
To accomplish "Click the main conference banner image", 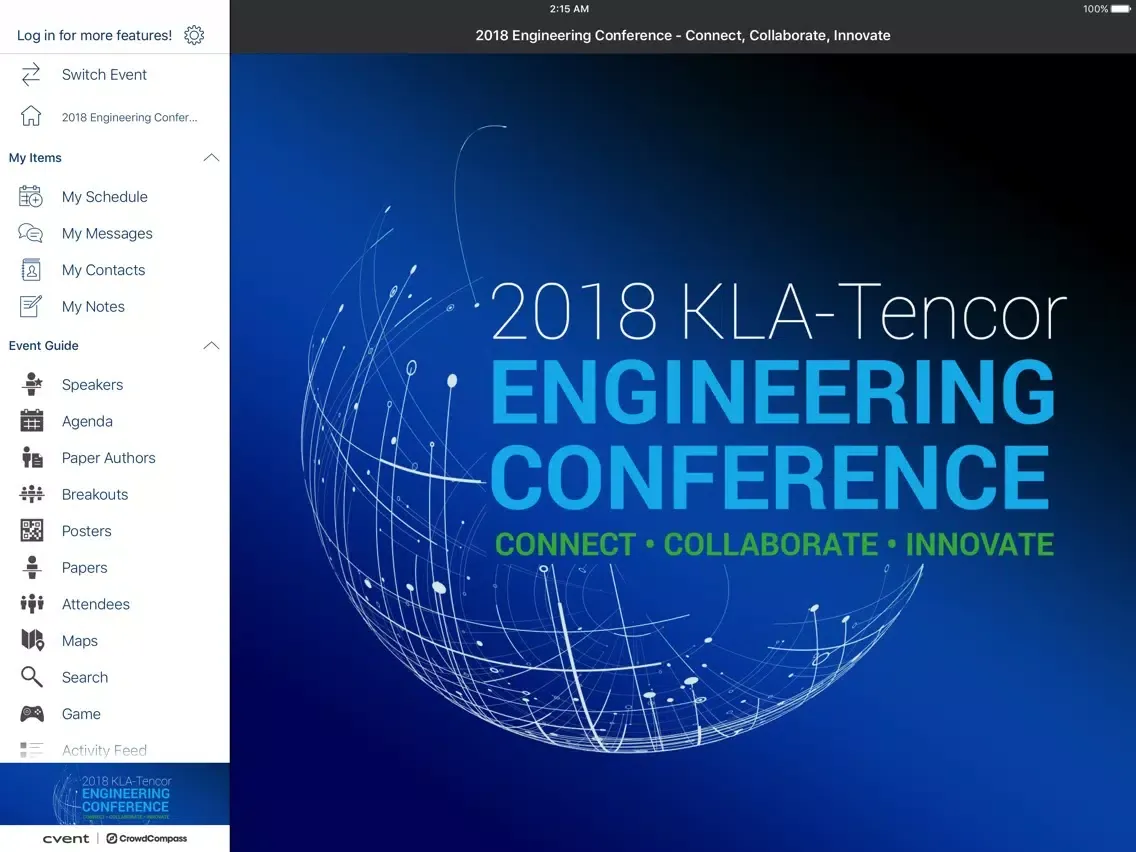I will [x=683, y=452].
